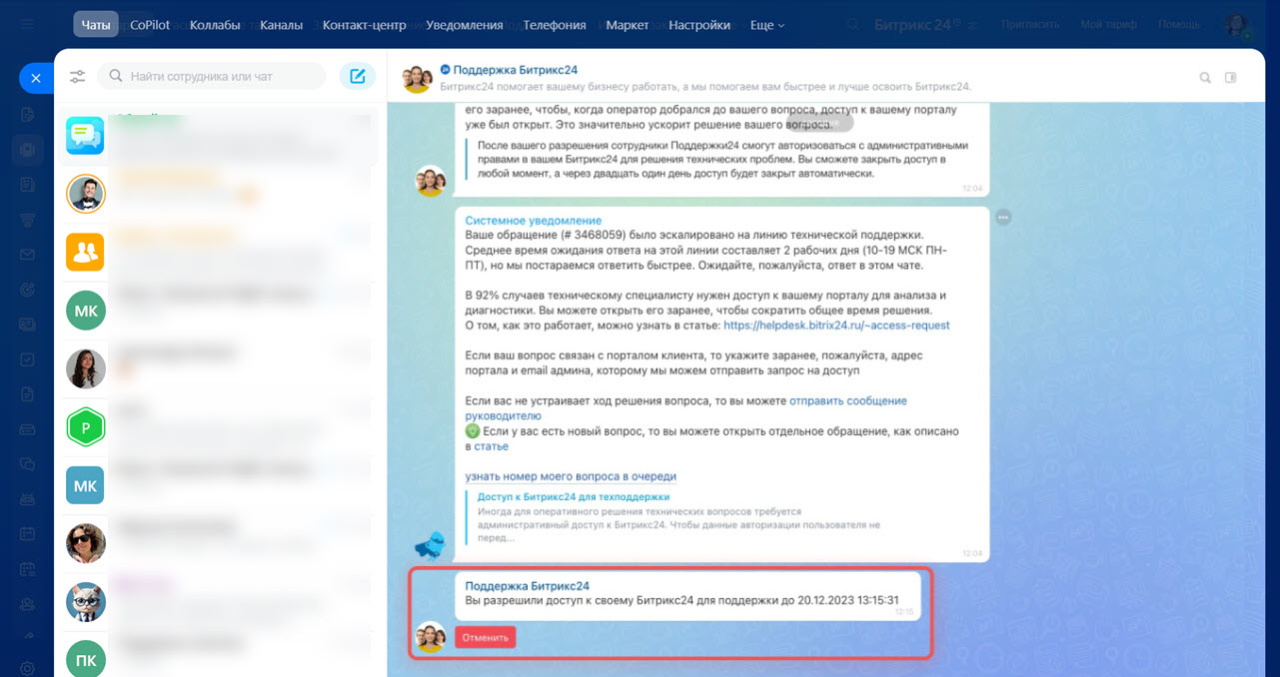Switch to the CoPilot tab
This screenshot has width=1280, height=677.
(151, 25)
